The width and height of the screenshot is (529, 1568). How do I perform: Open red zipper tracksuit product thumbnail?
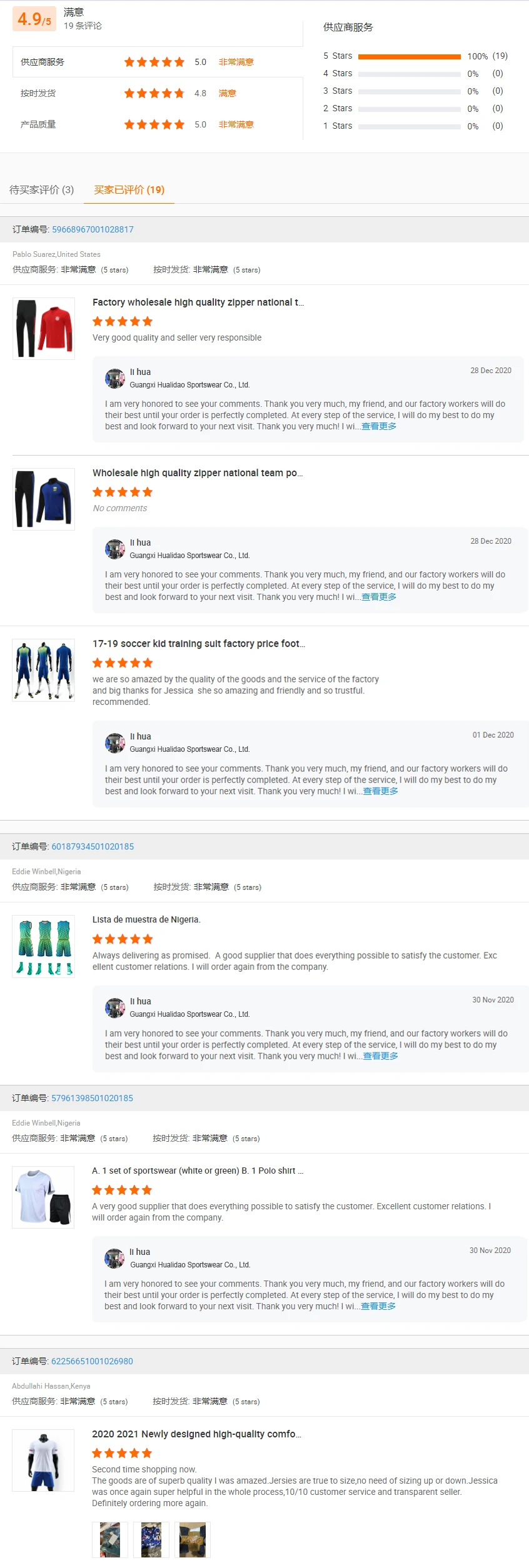pyautogui.click(x=44, y=329)
